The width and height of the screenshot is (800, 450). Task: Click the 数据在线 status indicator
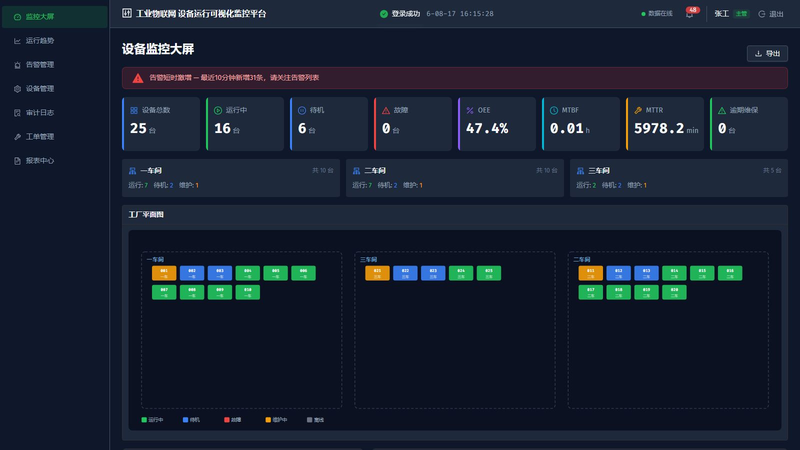click(x=657, y=14)
